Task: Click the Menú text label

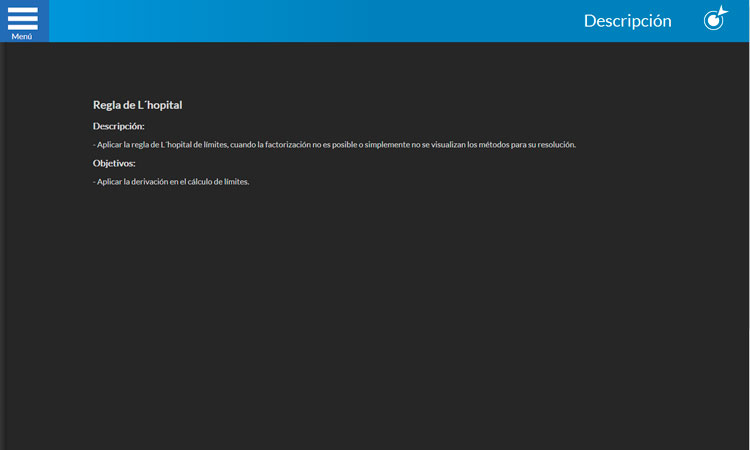Action: click(22, 36)
